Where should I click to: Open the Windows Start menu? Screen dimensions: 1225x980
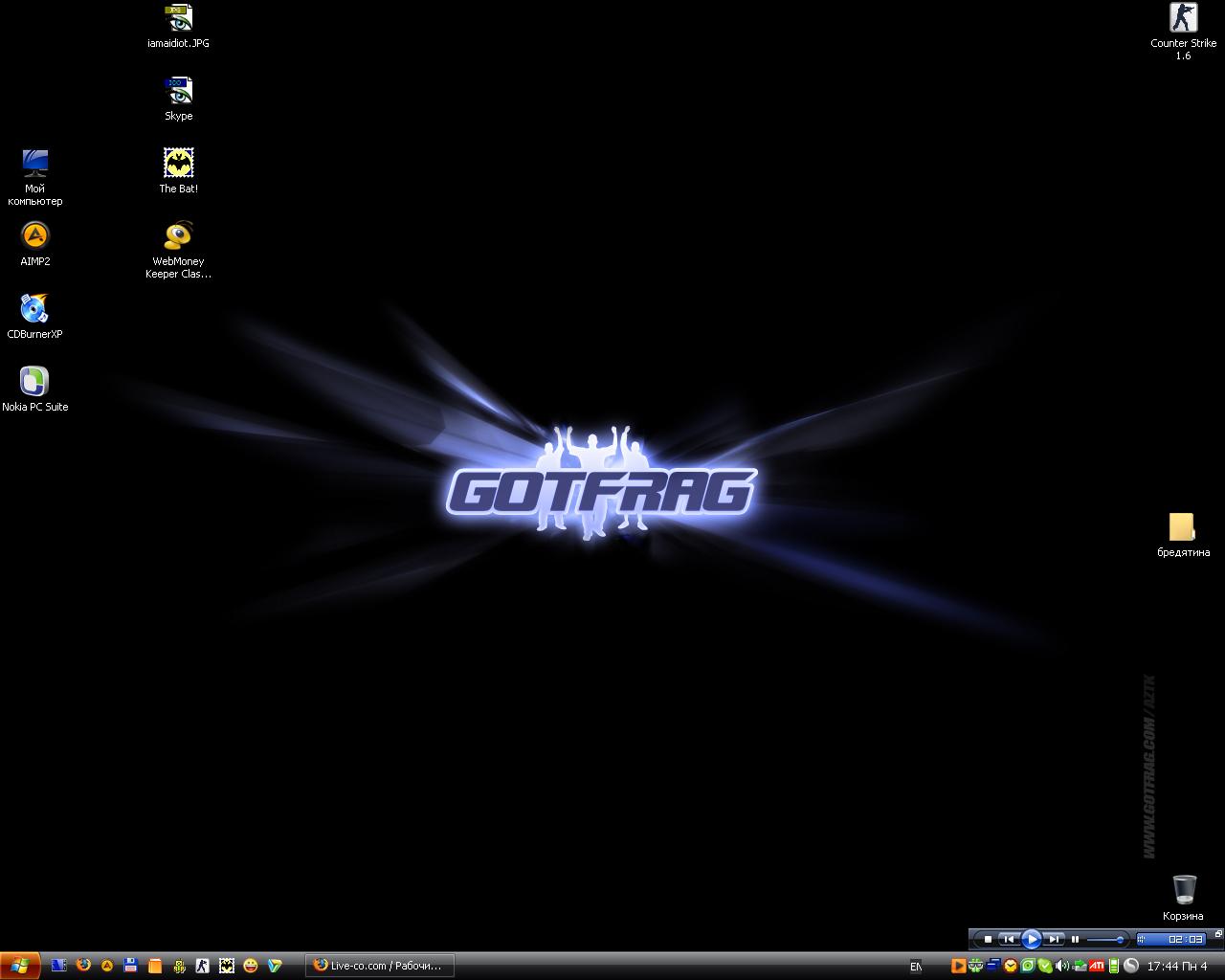click(20, 966)
